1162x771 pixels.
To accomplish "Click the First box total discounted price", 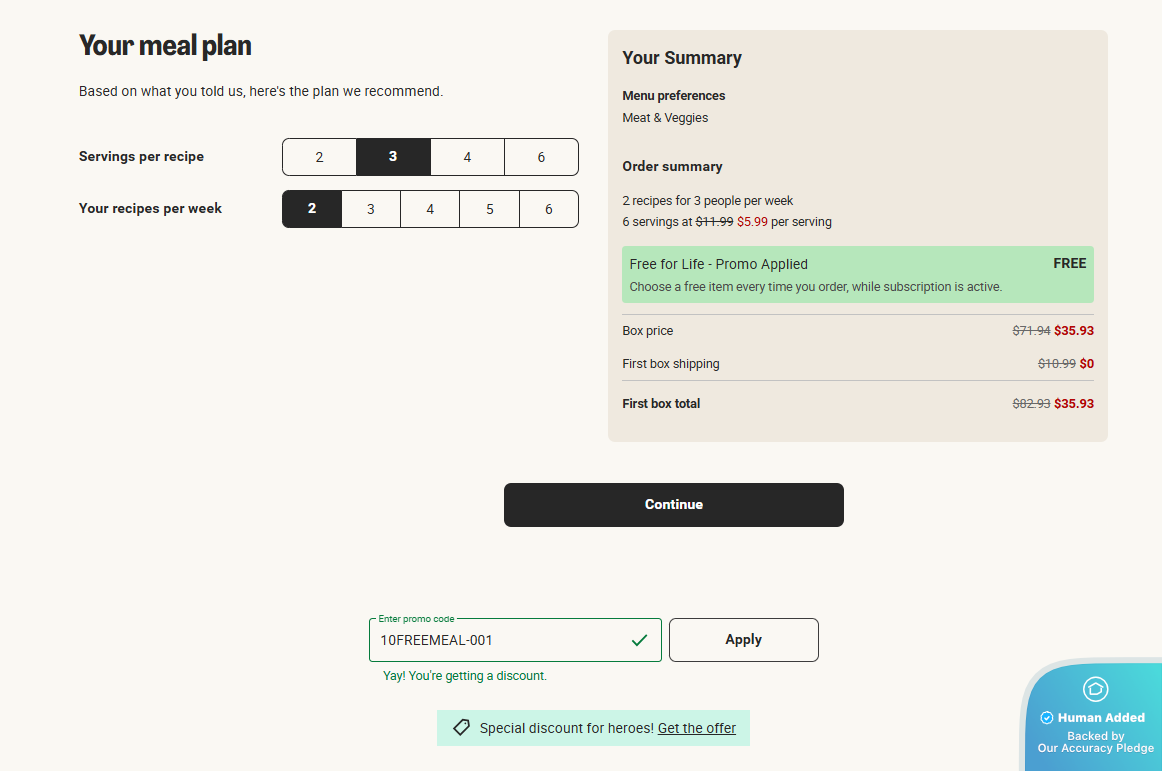I will [x=1074, y=404].
